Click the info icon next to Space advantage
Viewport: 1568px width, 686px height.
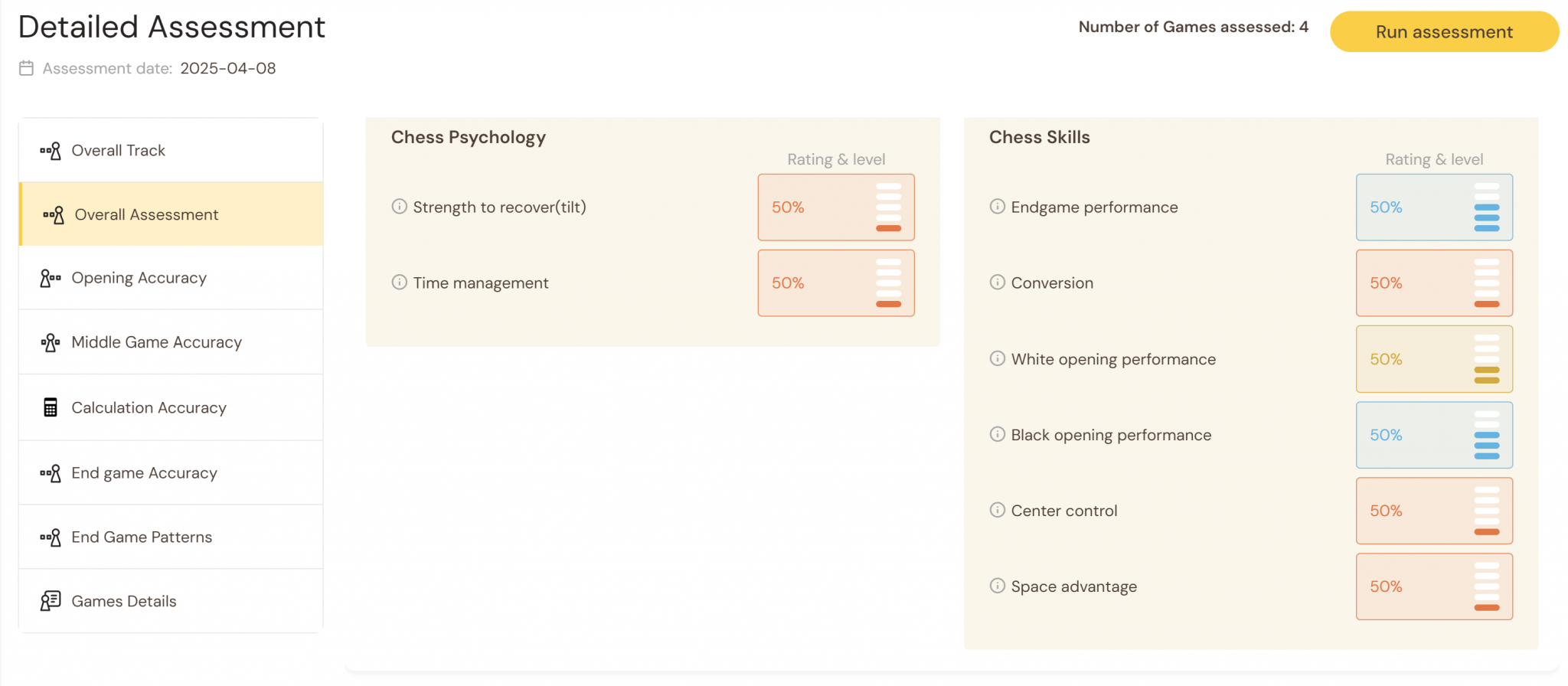(x=997, y=586)
